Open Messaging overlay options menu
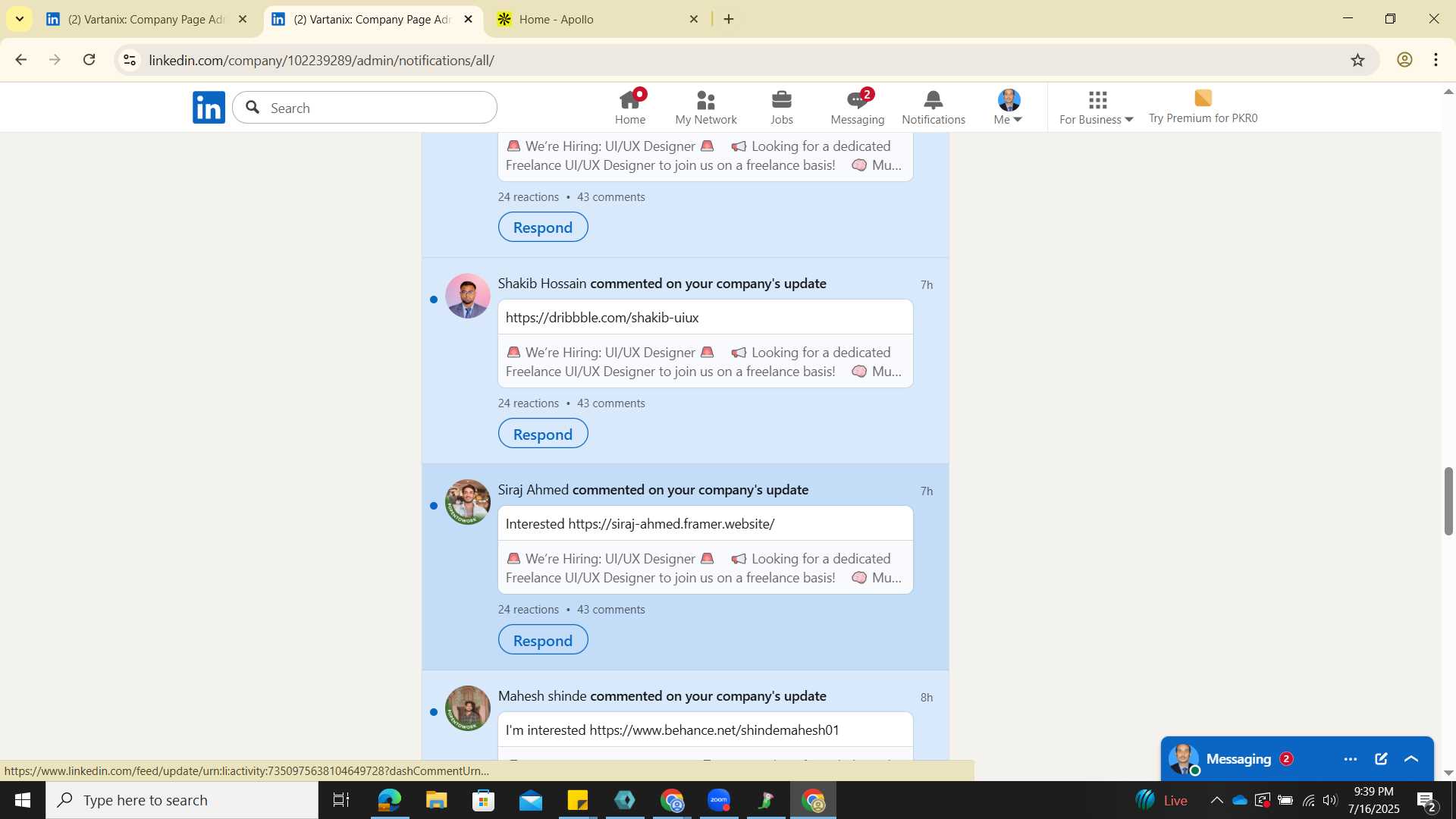 [1350, 758]
